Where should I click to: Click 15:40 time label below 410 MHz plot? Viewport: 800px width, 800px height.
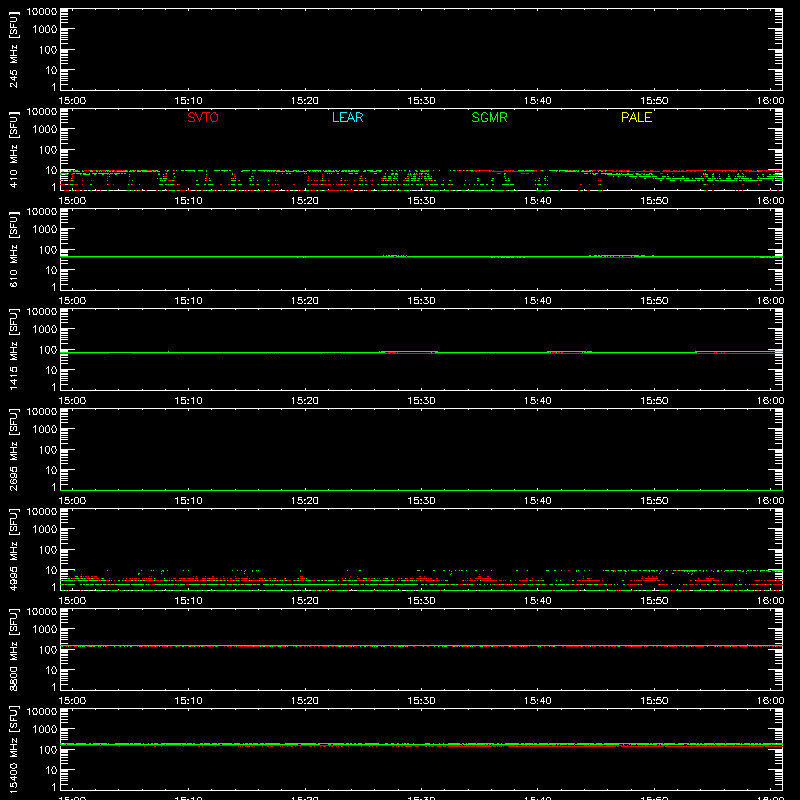coord(537,201)
